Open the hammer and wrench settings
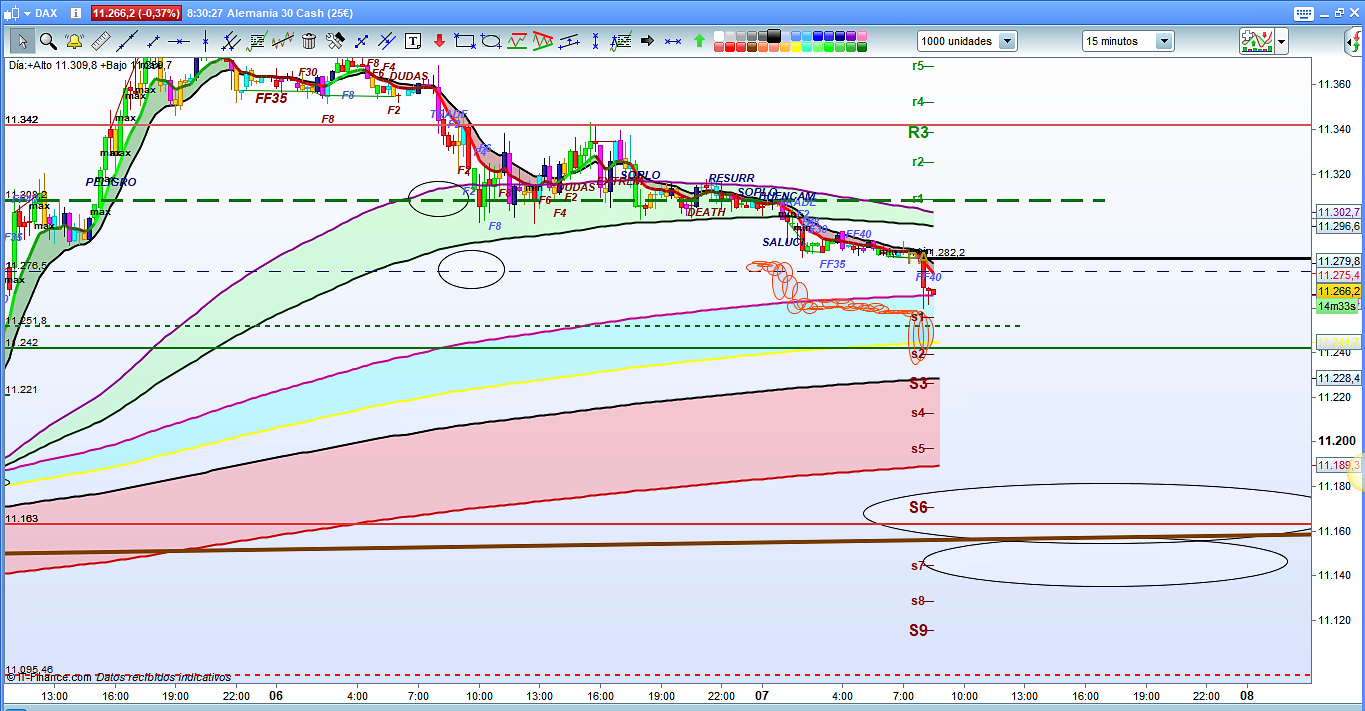This screenshot has width=1365, height=711. (335, 41)
